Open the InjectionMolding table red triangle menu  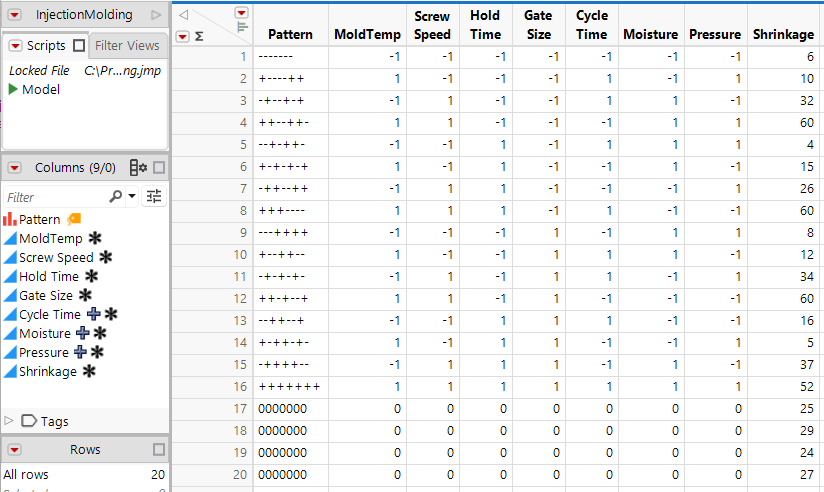(x=15, y=15)
